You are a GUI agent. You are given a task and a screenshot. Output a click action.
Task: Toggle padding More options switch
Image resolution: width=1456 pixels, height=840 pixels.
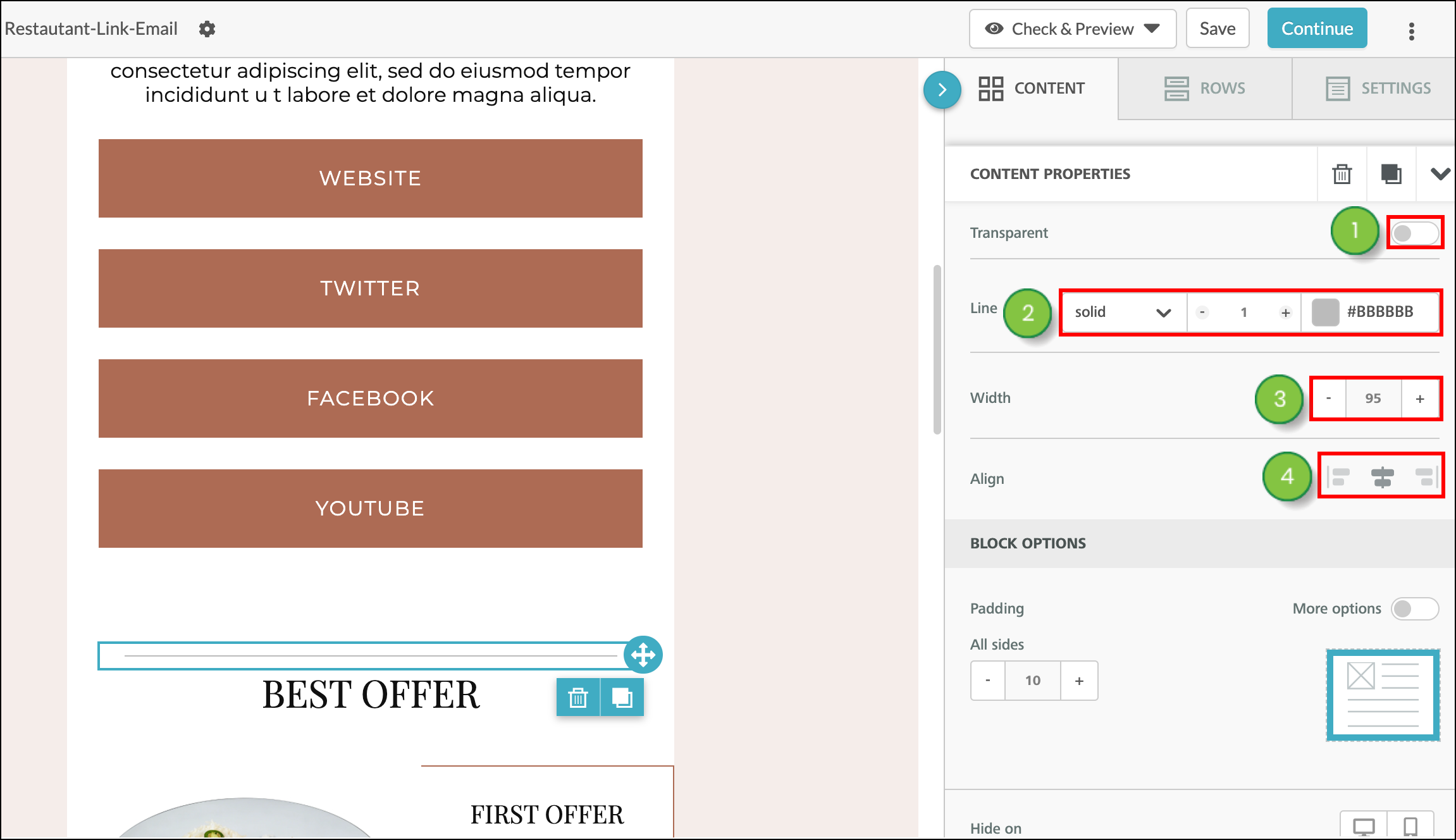coord(1415,608)
